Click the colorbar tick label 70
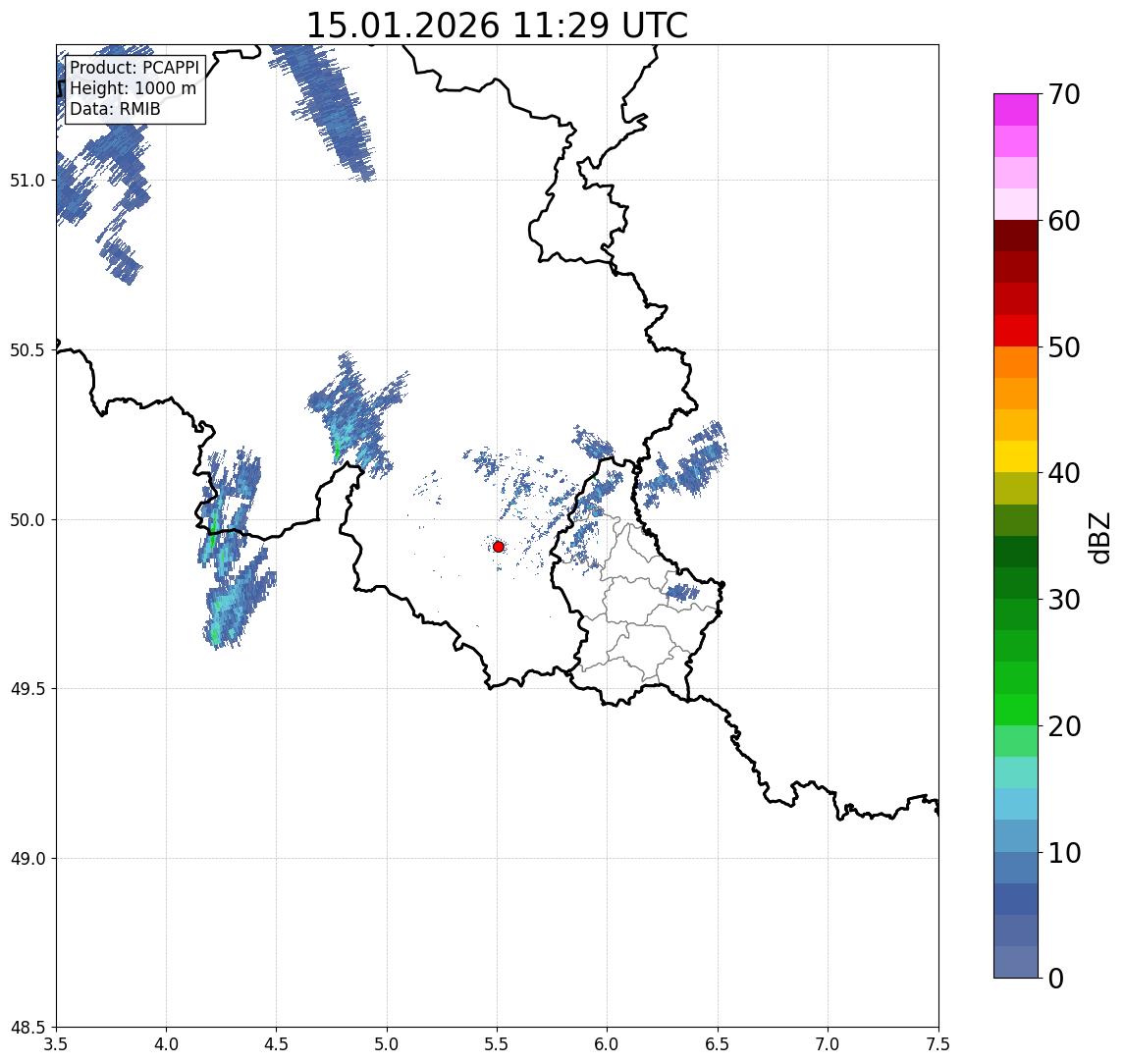The image size is (1124, 1064). (1064, 94)
